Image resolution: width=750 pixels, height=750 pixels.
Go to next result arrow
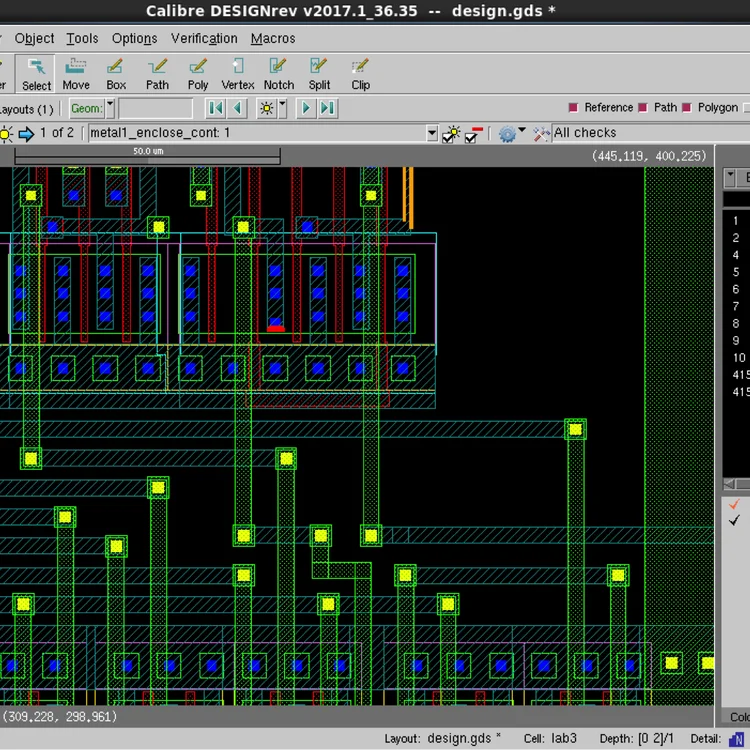[x=306, y=108]
